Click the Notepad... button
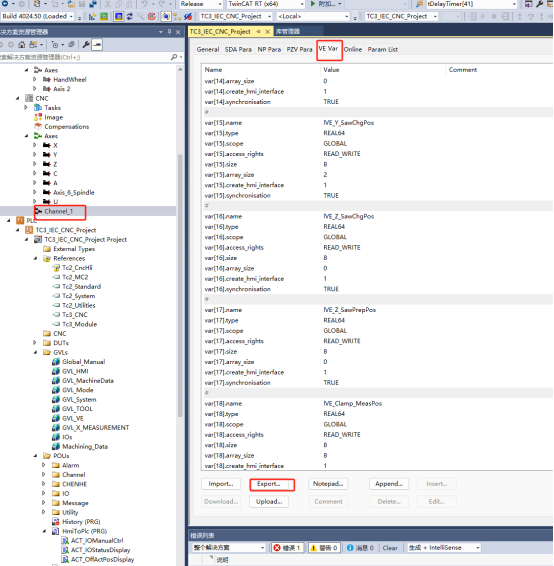The image size is (554, 566). point(328,484)
